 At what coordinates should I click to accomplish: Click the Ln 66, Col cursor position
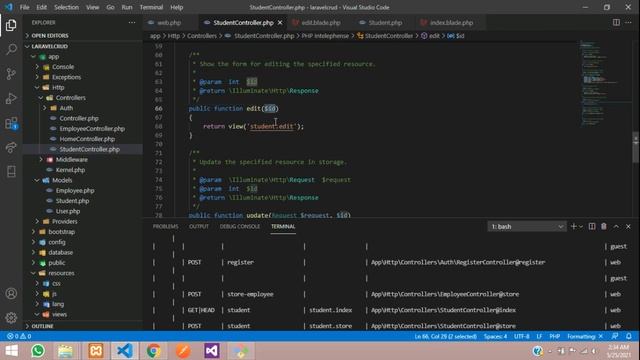click(445, 336)
